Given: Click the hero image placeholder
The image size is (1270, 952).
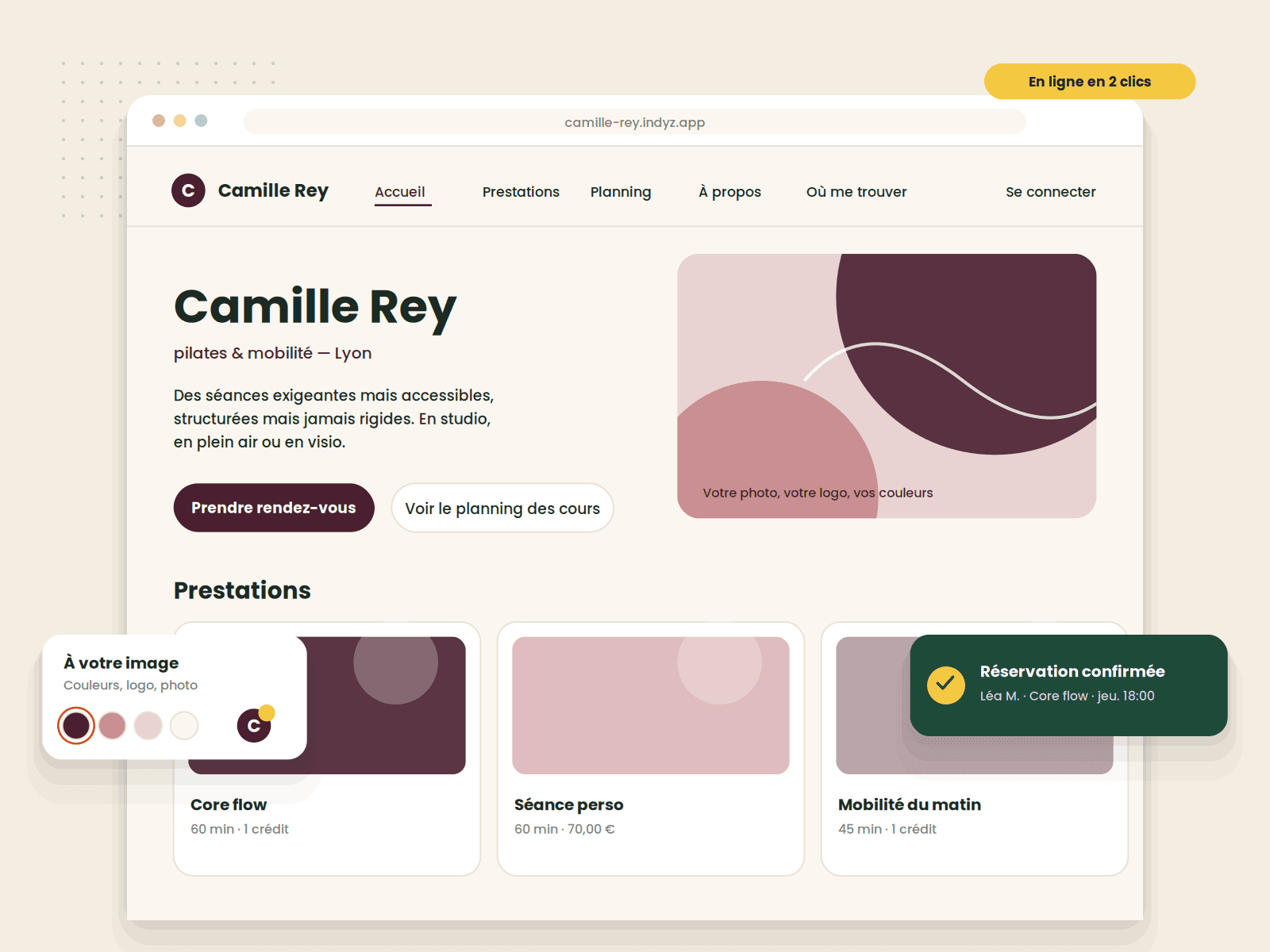Looking at the screenshot, I should point(887,386).
